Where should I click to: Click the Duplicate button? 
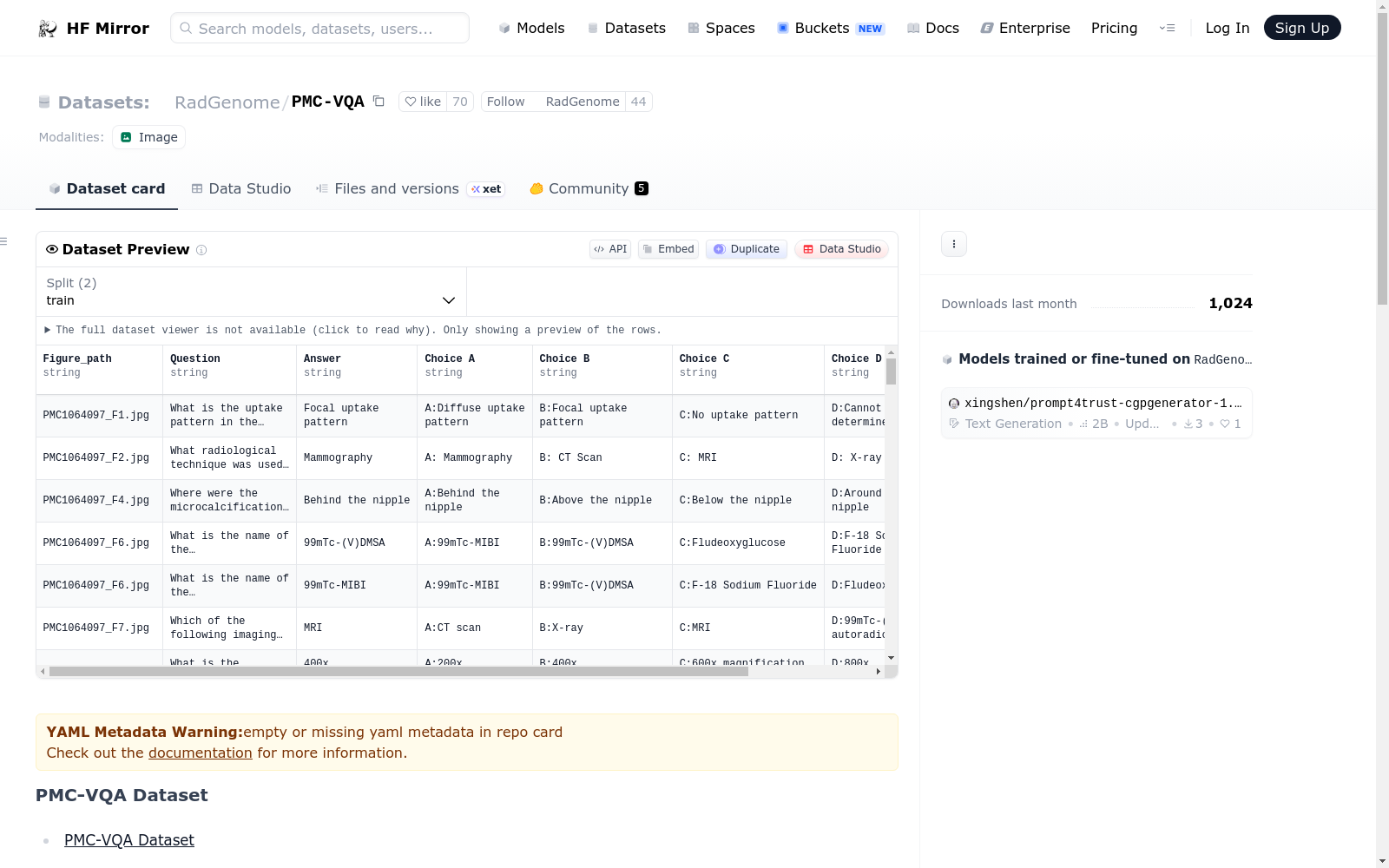[x=747, y=249]
